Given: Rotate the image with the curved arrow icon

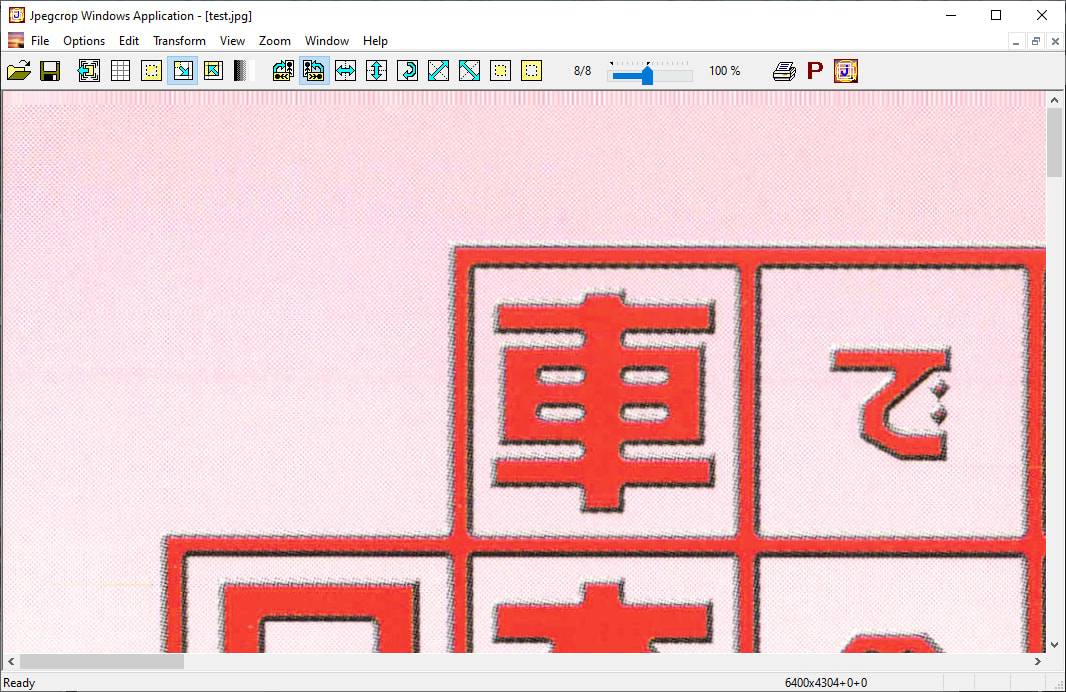Looking at the screenshot, I should point(407,71).
